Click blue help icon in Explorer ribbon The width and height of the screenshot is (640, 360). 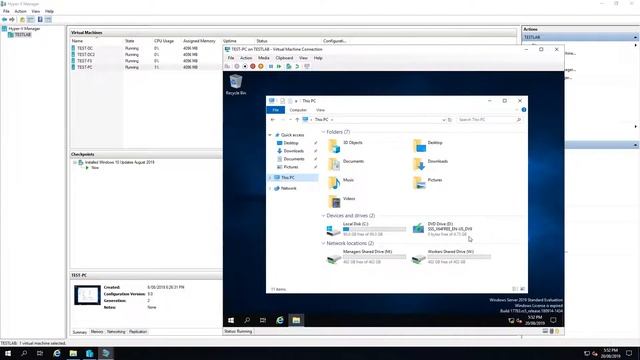[524, 110]
